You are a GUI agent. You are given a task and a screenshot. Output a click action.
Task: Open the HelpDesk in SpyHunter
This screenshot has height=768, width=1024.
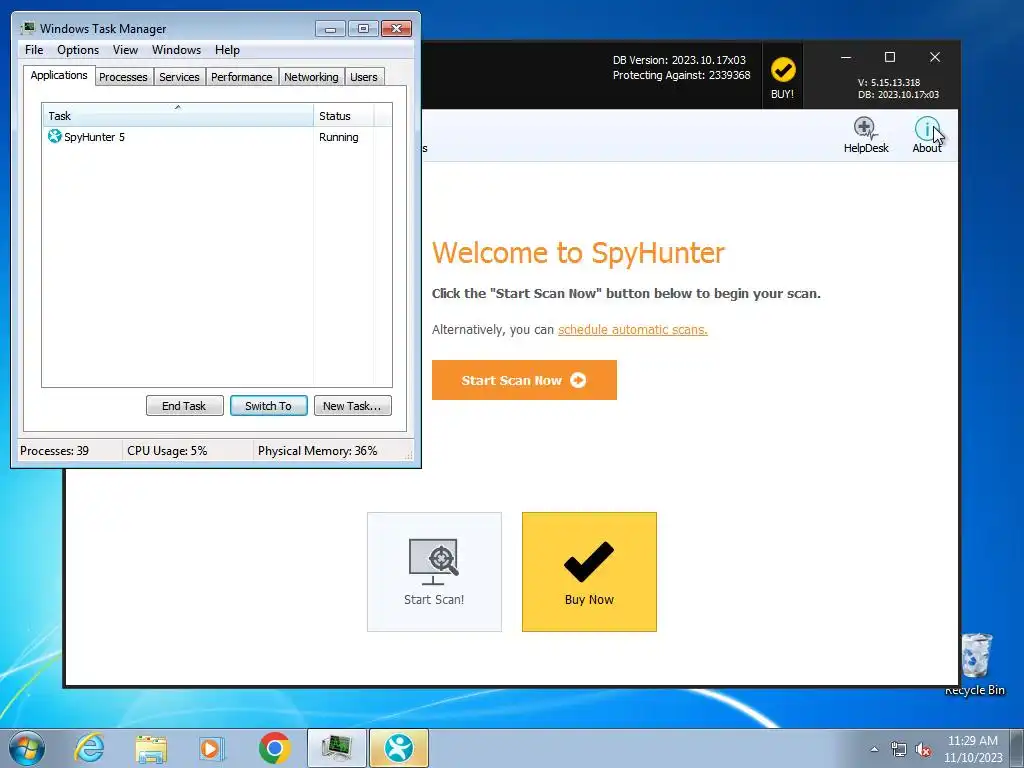point(865,135)
